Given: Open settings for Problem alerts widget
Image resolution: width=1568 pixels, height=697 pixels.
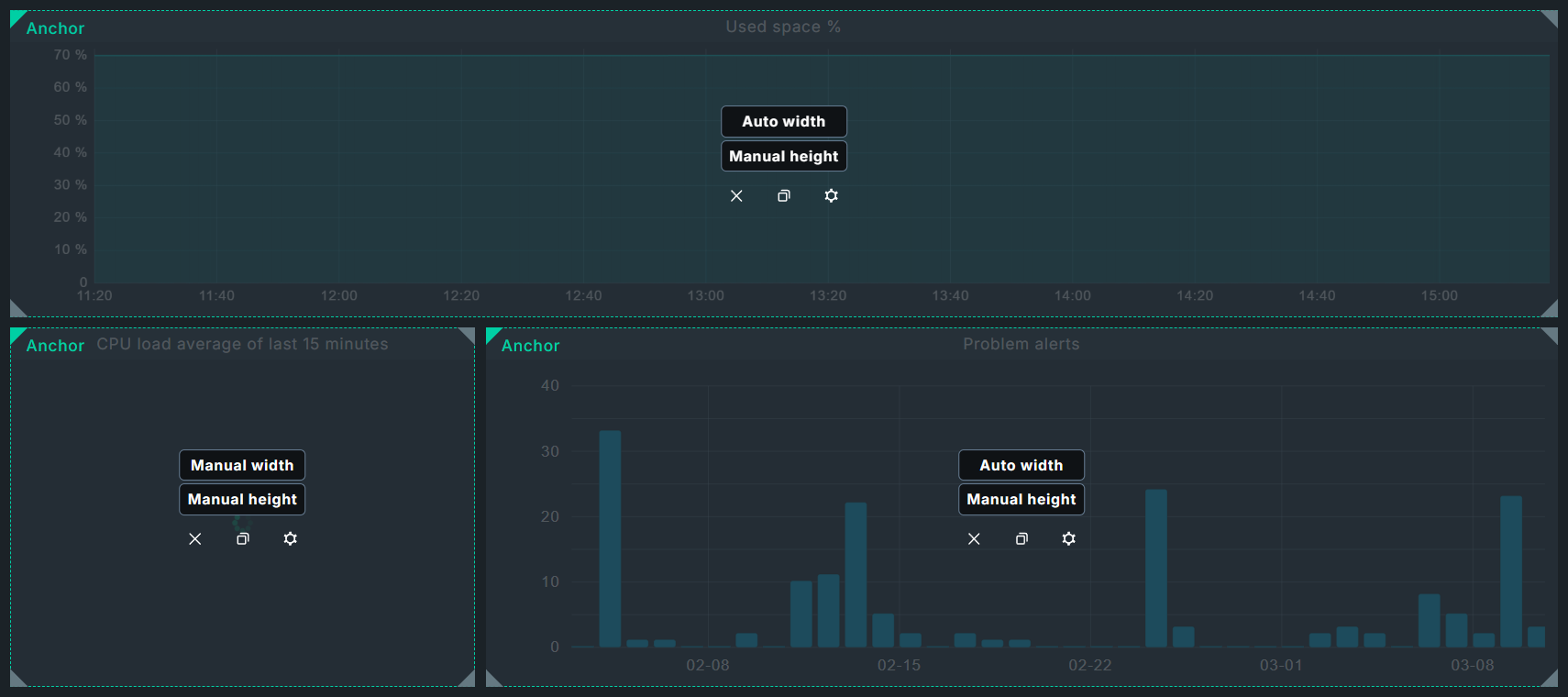Looking at the screenshot, I should pyautogui.click(x=1069, y=539).
